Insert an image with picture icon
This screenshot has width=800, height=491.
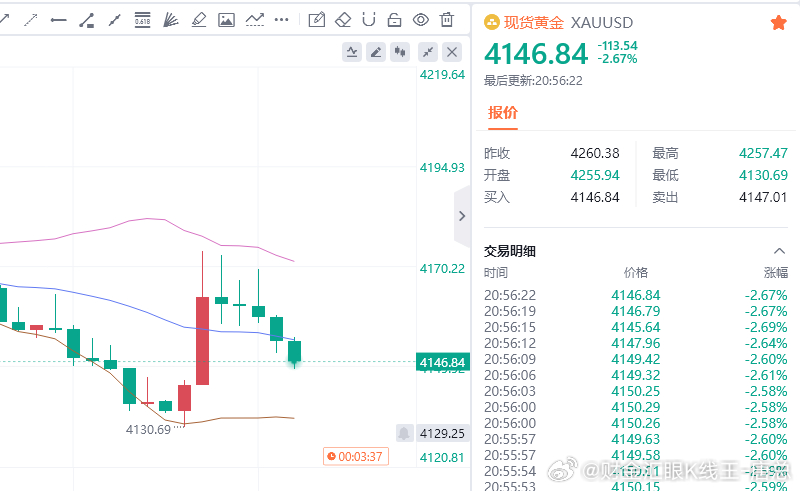(x=227, y=20)
